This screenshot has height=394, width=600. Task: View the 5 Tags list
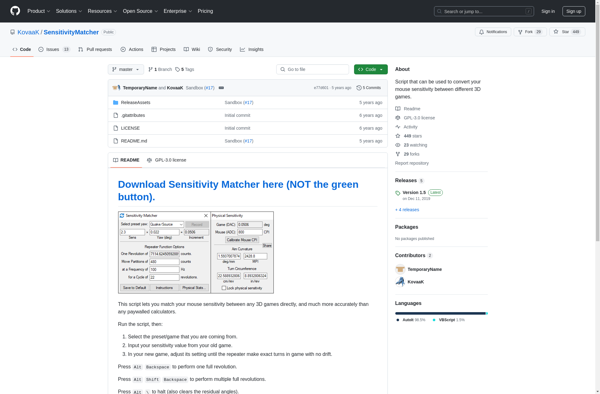[185, 69]
